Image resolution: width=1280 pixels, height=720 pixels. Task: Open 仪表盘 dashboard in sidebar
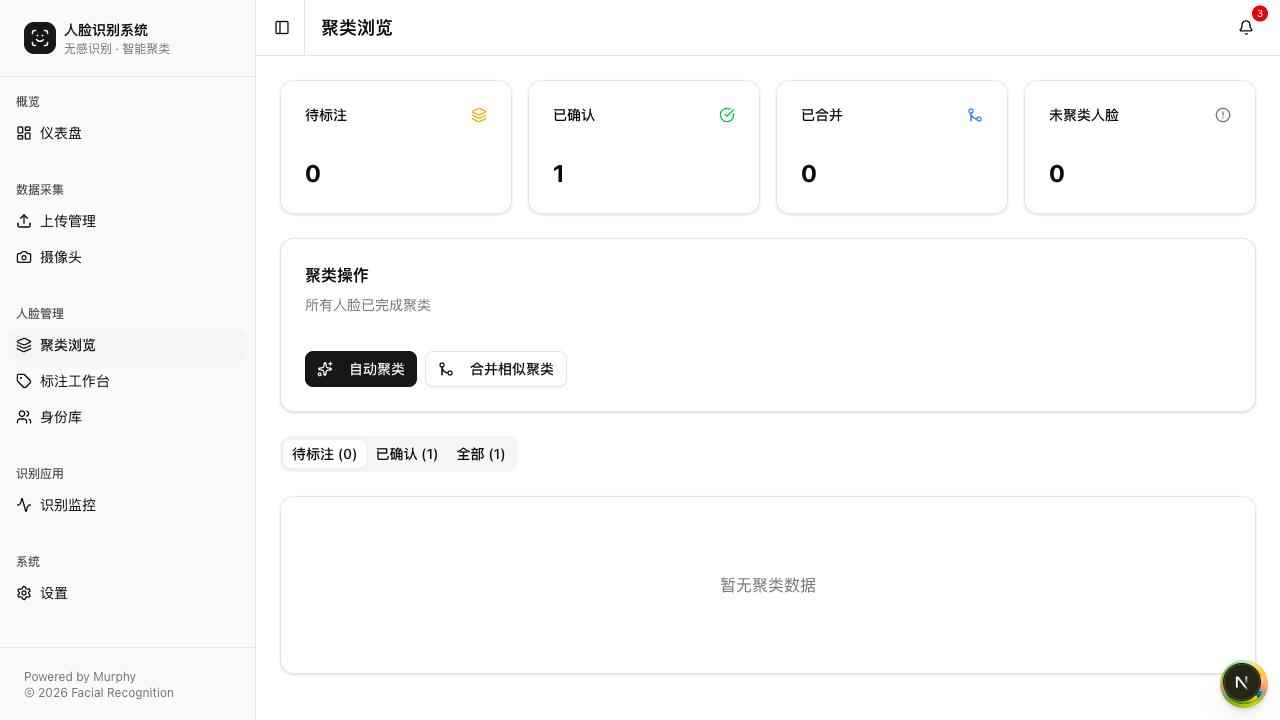[x=61, y=133]
